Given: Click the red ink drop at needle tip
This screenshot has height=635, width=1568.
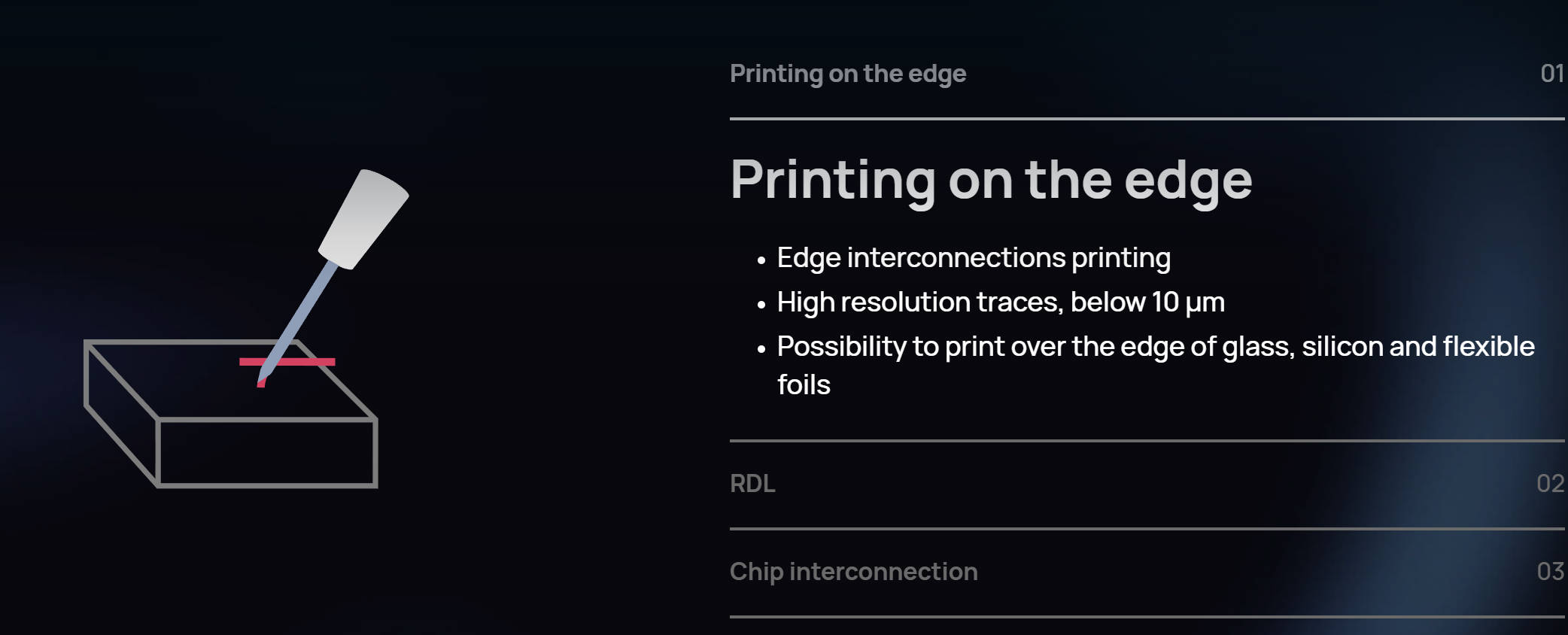Looking at the screenshot, I should pos(260,384).
